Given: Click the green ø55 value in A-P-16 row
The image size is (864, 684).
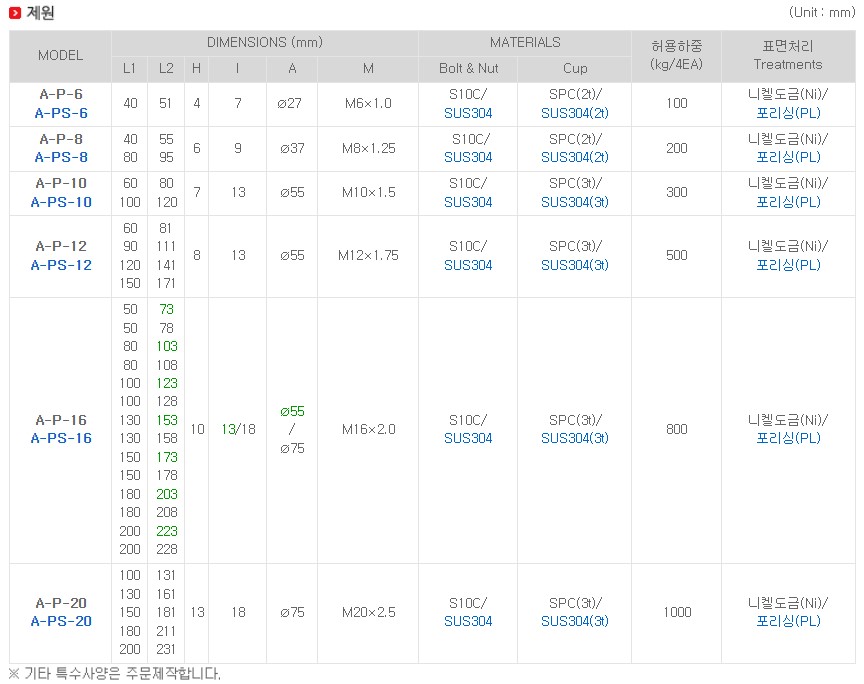Looking at the screenshot, I should [x=292, y=411].
